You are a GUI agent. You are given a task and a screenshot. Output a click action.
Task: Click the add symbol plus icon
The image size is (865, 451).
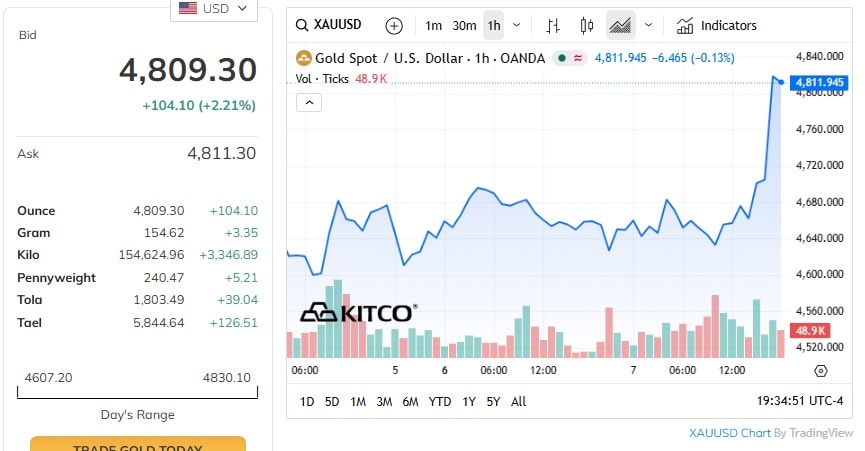pyautogui.click(x=394, y=25)
